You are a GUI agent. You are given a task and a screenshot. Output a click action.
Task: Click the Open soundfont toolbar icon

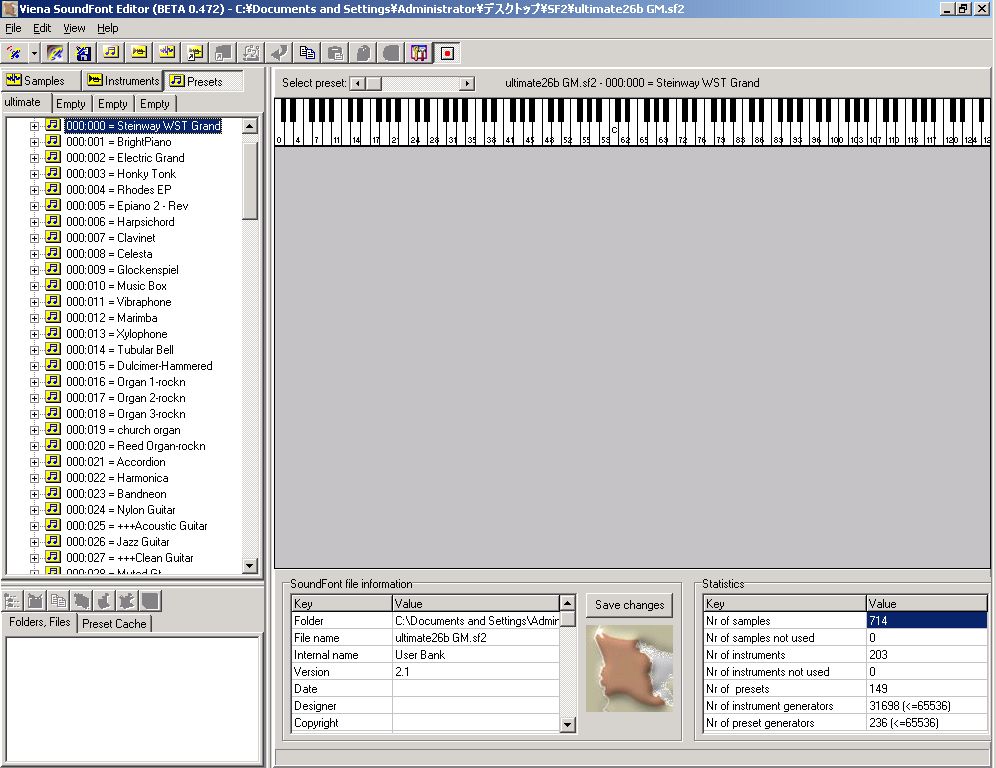[53, 53]
